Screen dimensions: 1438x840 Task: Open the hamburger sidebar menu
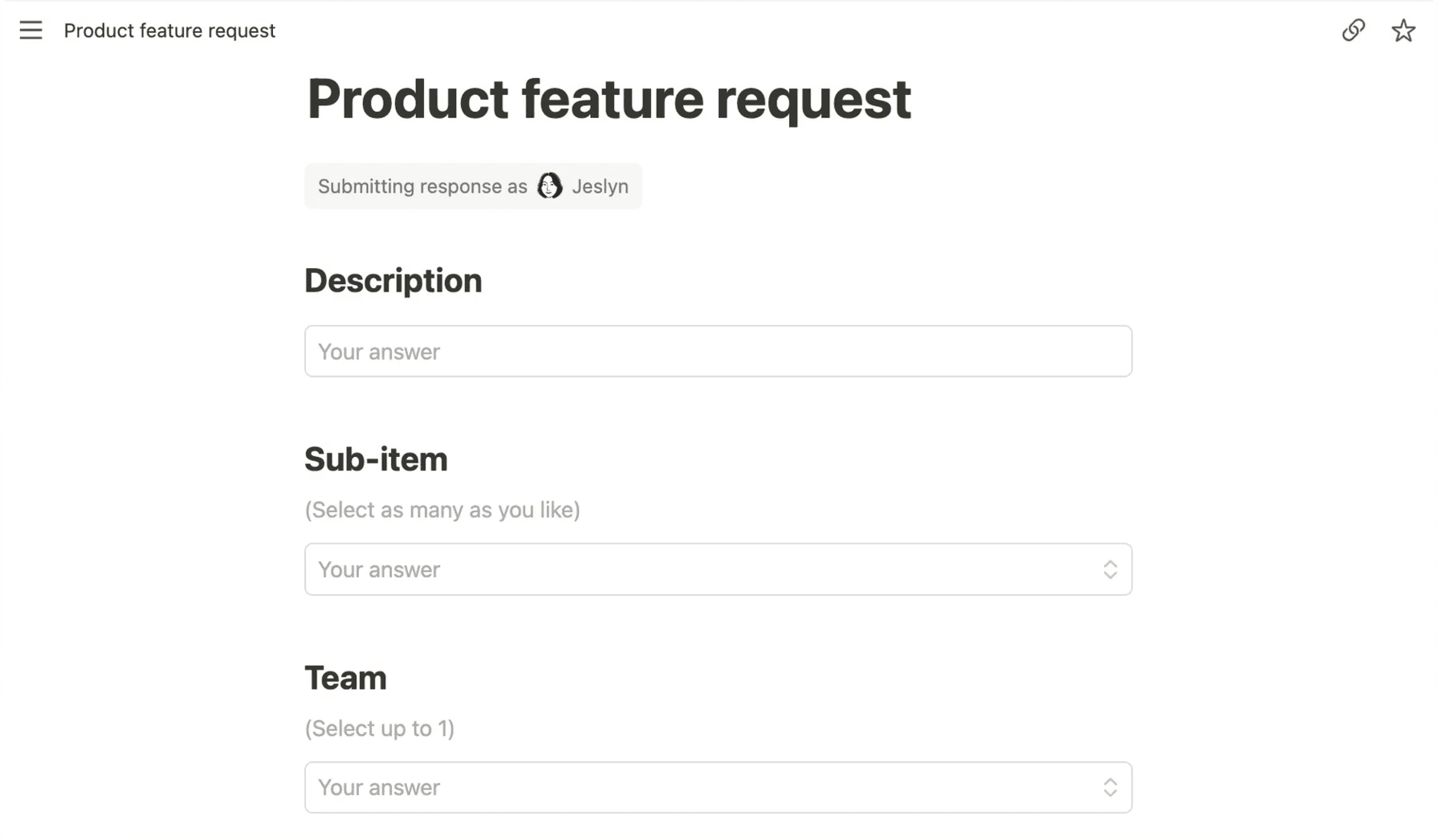point(31,30)
